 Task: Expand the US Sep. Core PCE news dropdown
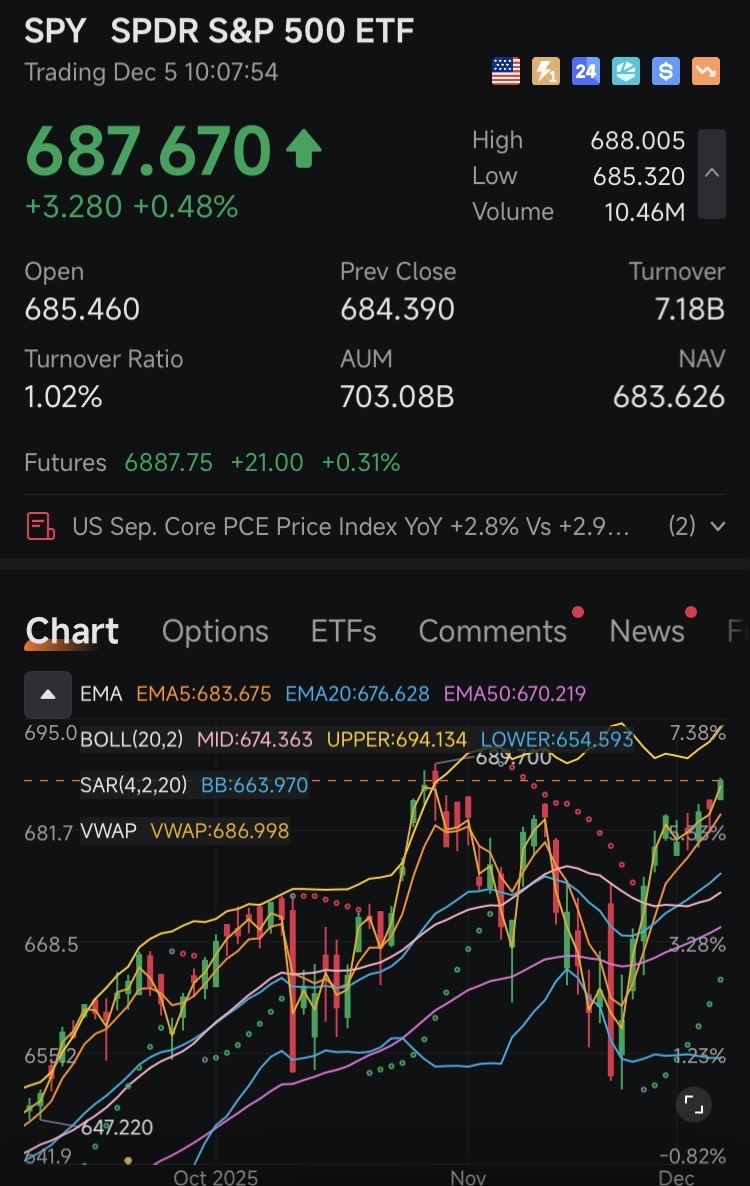(717, 526)
